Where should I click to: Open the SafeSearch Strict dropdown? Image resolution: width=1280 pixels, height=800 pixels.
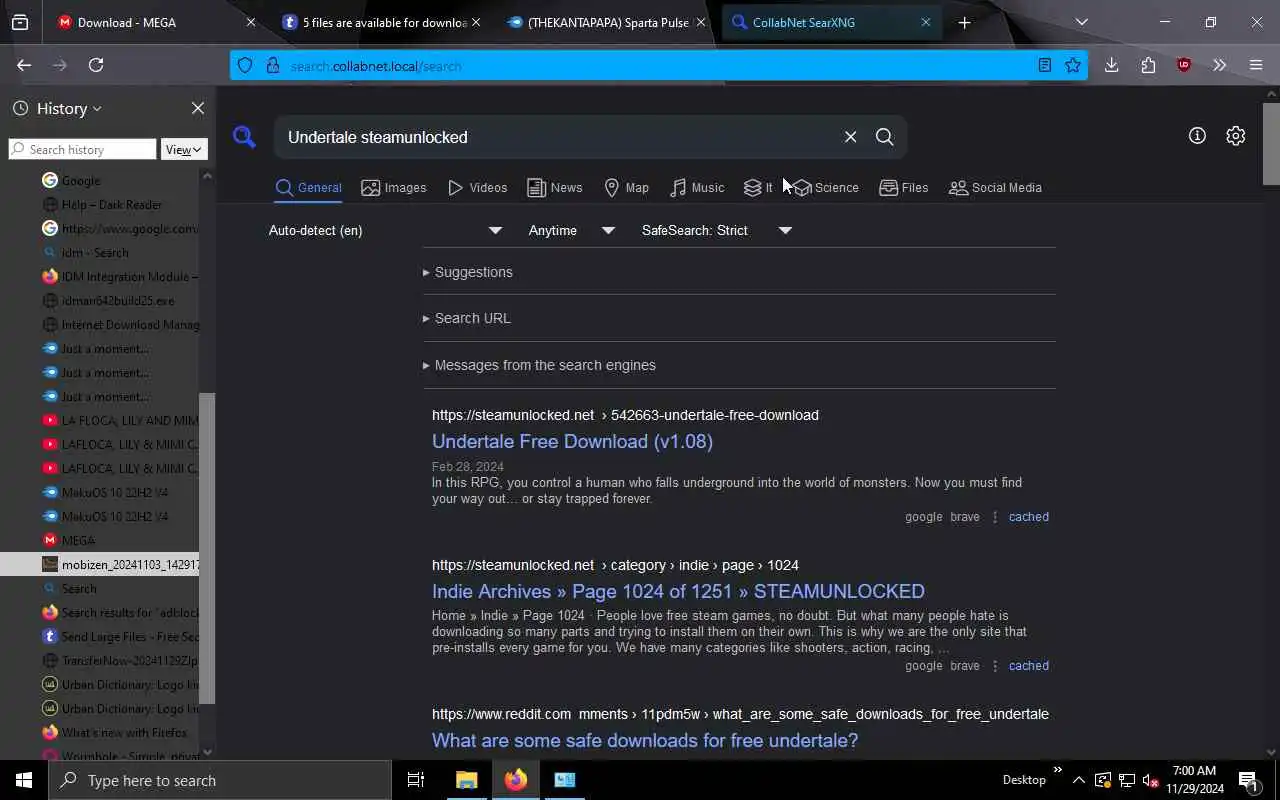[x=716, y=230]
